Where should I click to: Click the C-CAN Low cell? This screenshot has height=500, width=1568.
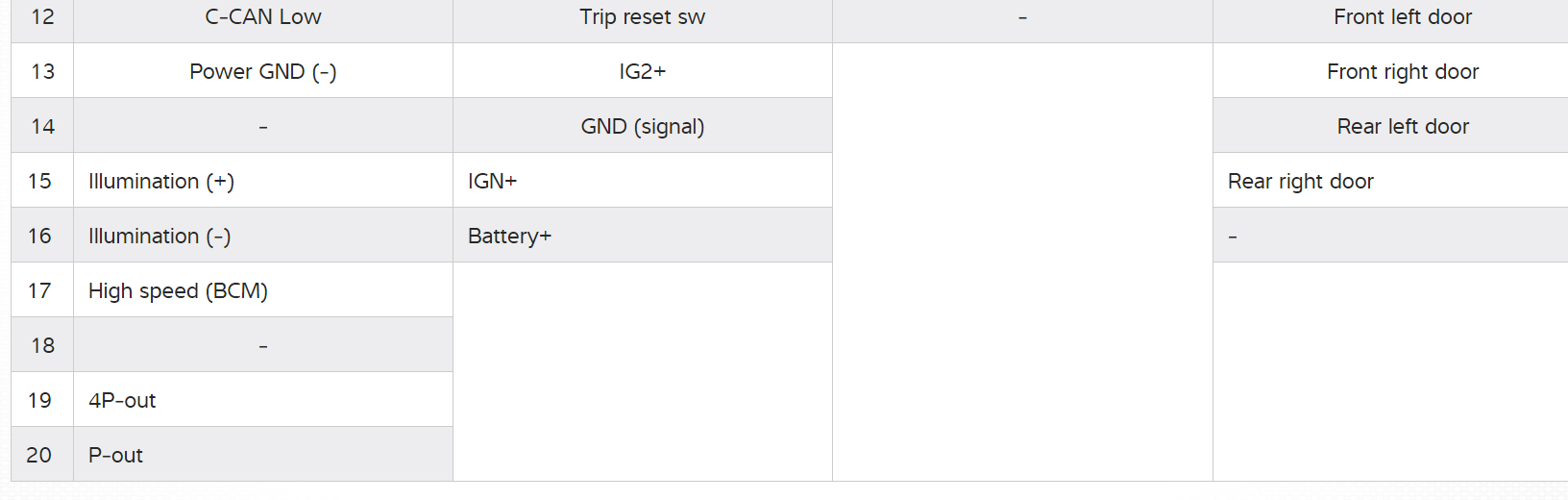(x=263, y=17)
